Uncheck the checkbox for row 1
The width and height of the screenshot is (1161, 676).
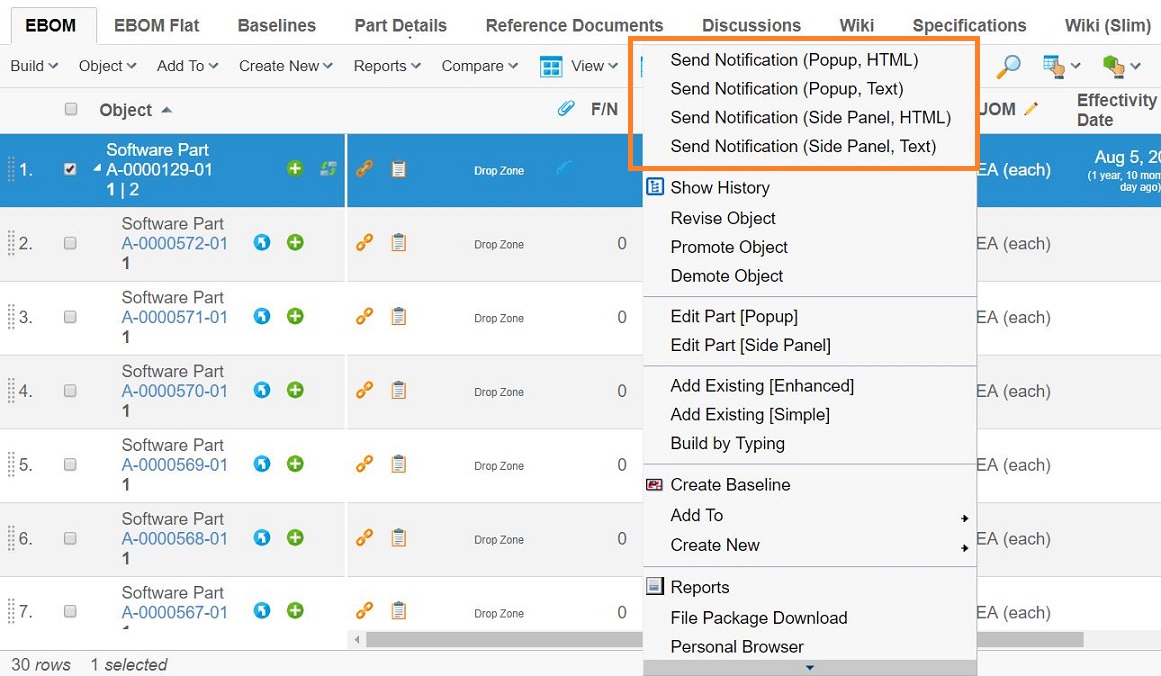[70, 170]
